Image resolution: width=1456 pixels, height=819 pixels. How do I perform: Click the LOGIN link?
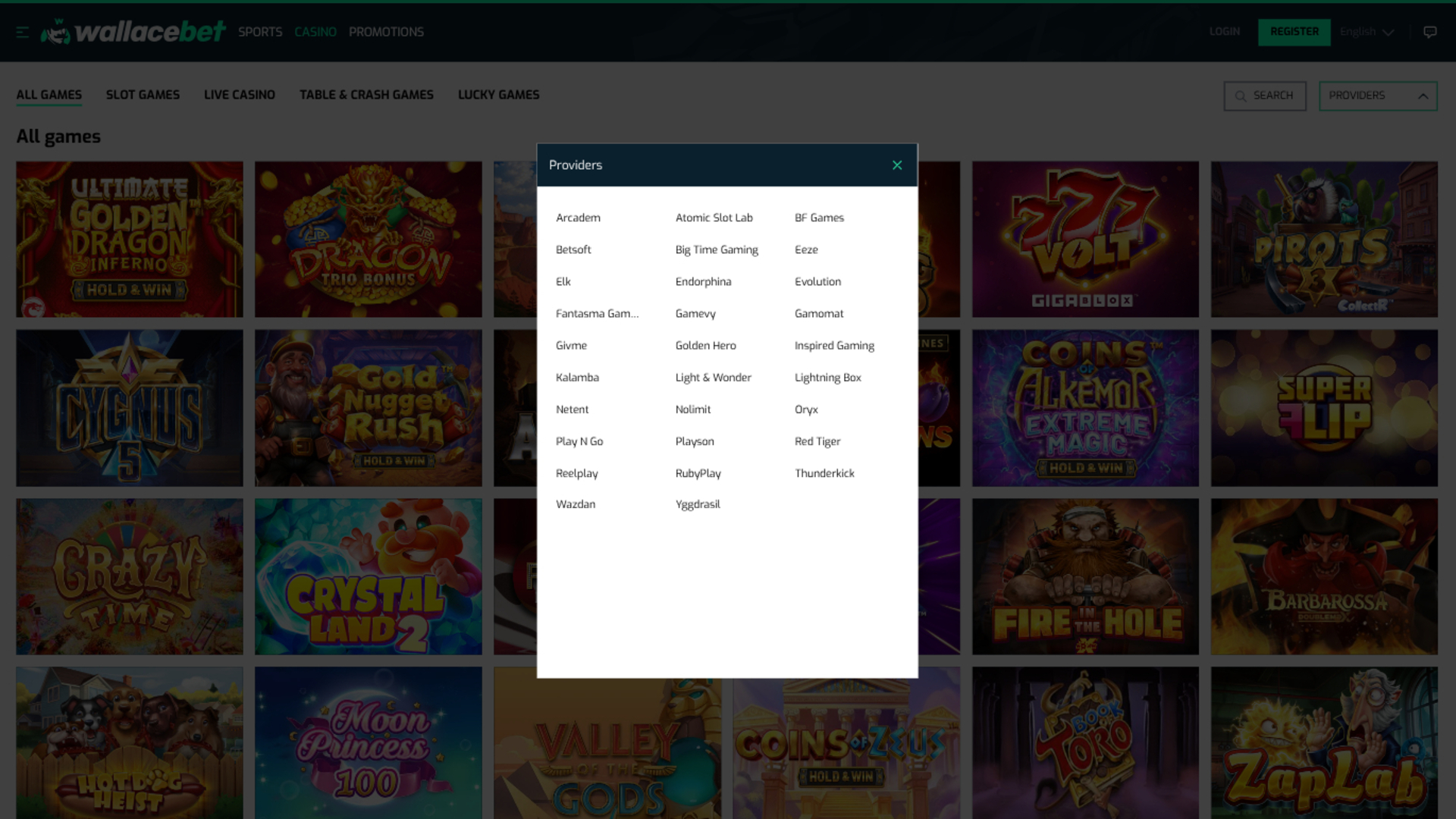click(x=1224, y=32)
